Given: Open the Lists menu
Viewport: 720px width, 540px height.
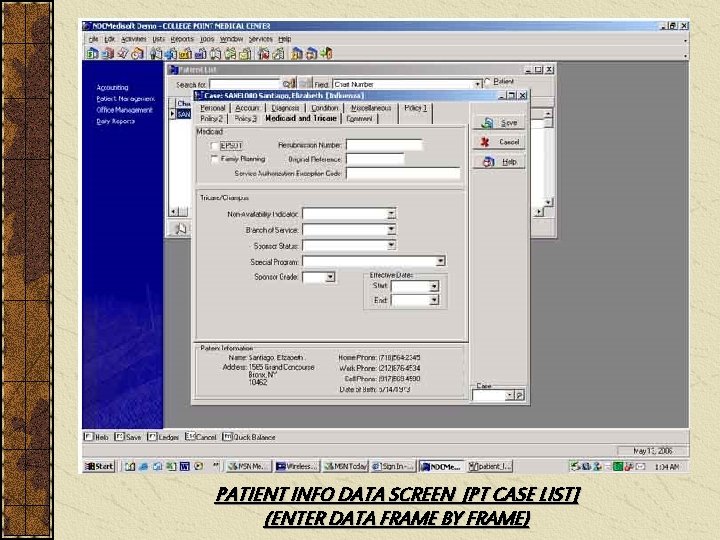Looking at the screenshot, I should [x=158, y=39].
